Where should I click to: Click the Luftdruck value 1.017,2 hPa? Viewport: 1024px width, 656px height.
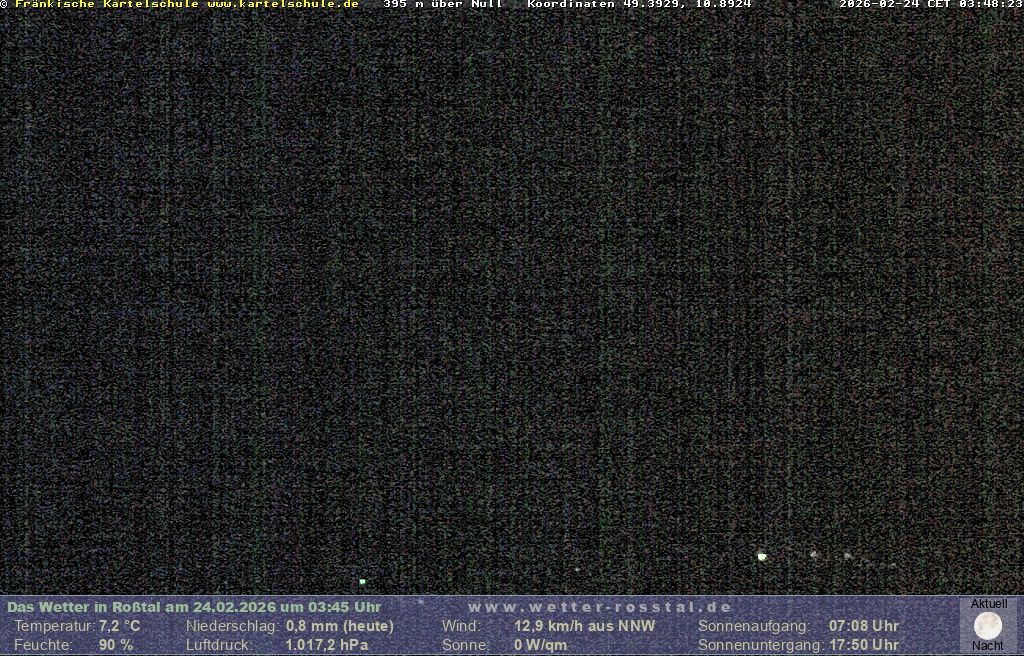tap(327, 645)
